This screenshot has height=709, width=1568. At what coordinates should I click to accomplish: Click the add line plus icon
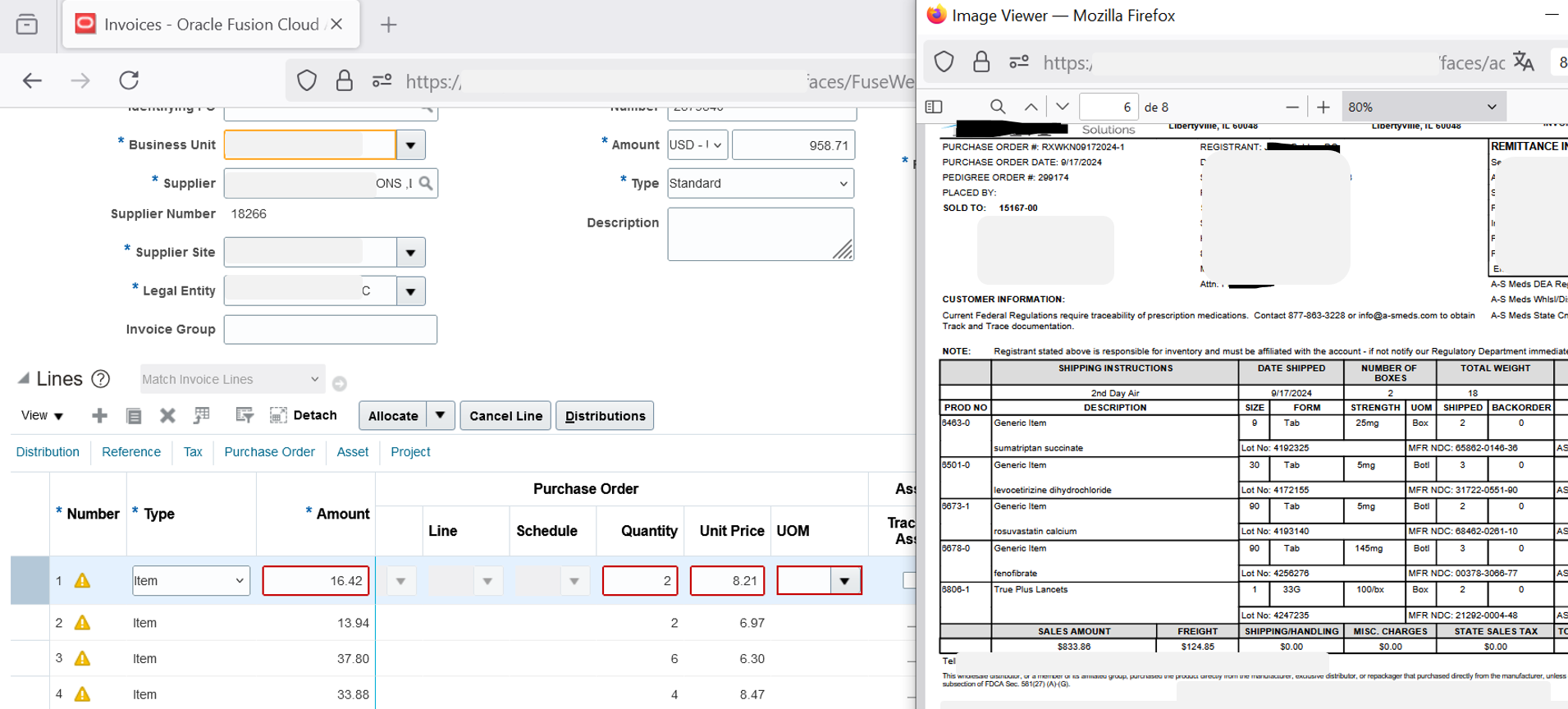tap(99, 416)
